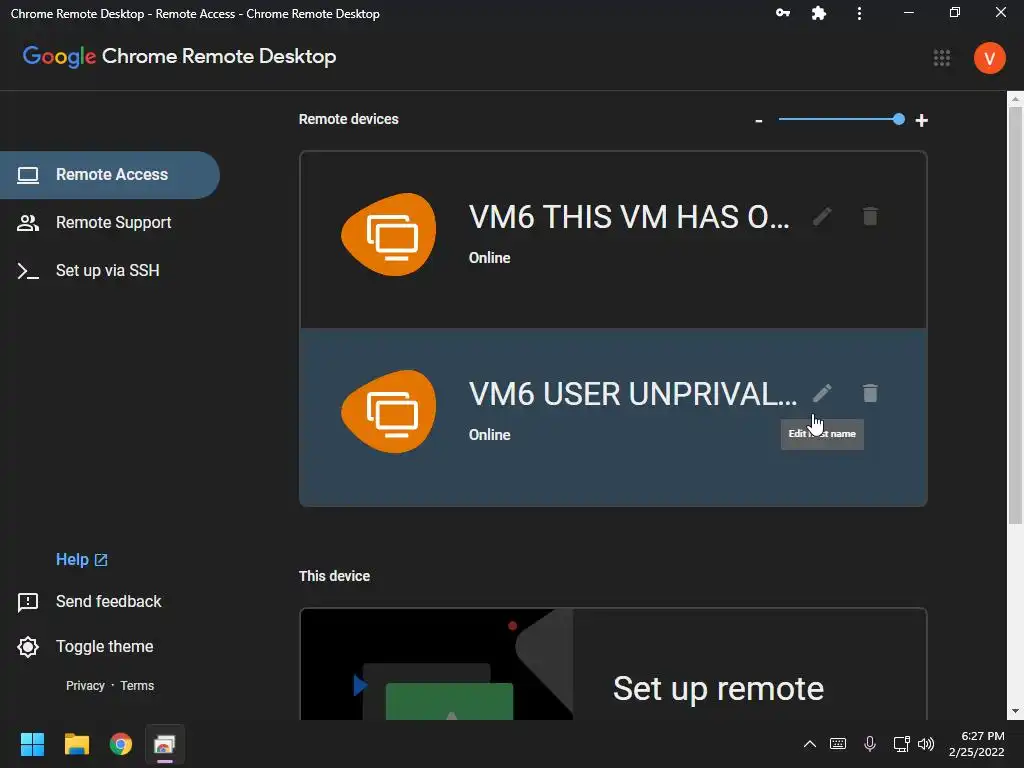Decrease device size with the minus button

click(758, 121)
